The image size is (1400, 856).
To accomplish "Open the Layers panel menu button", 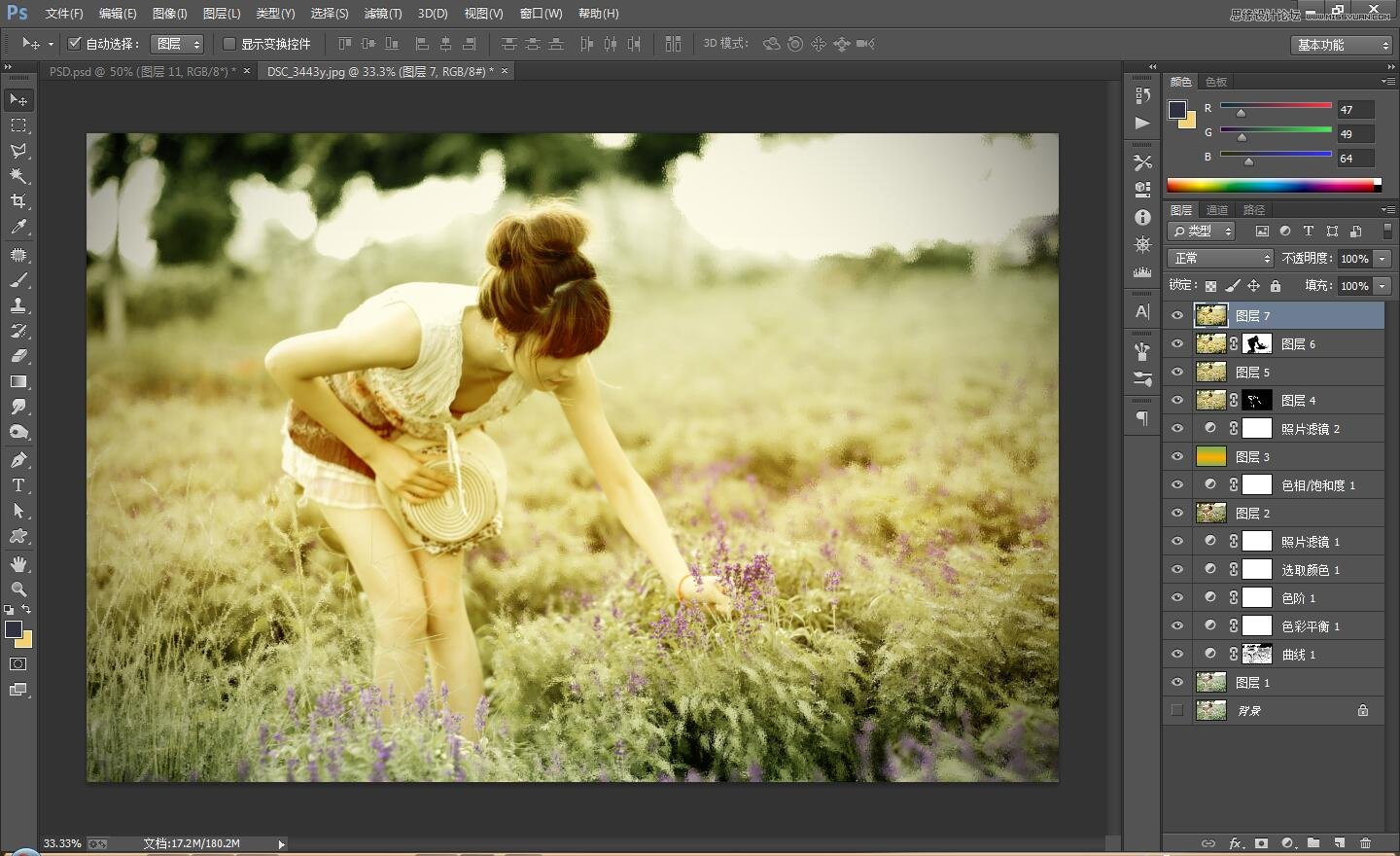I will point(1388,209).
